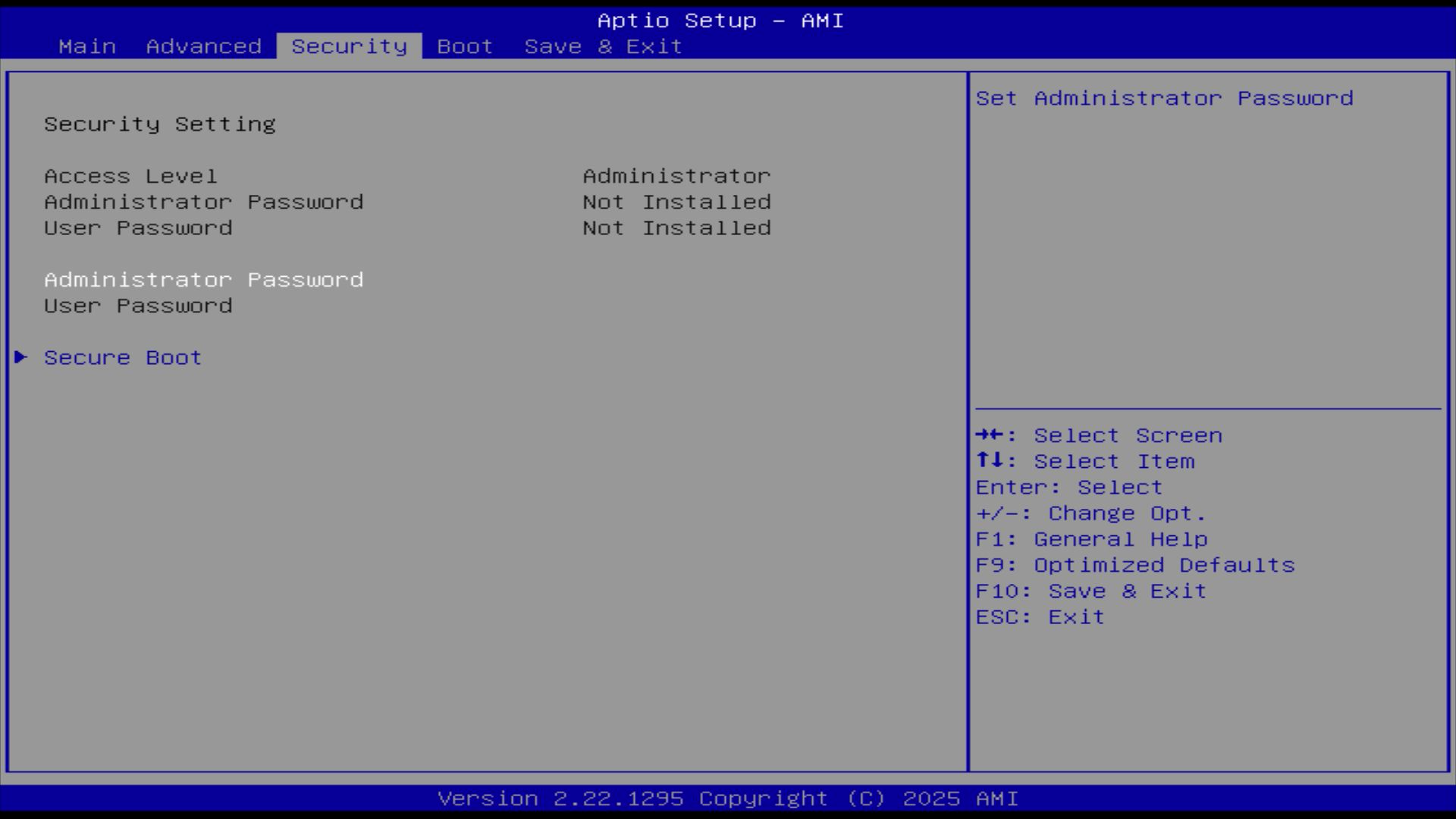Viewport: 1456px width, 819px height.
Task: Expand the Secure Boot submenu arrow
Action: click(21, 357)
